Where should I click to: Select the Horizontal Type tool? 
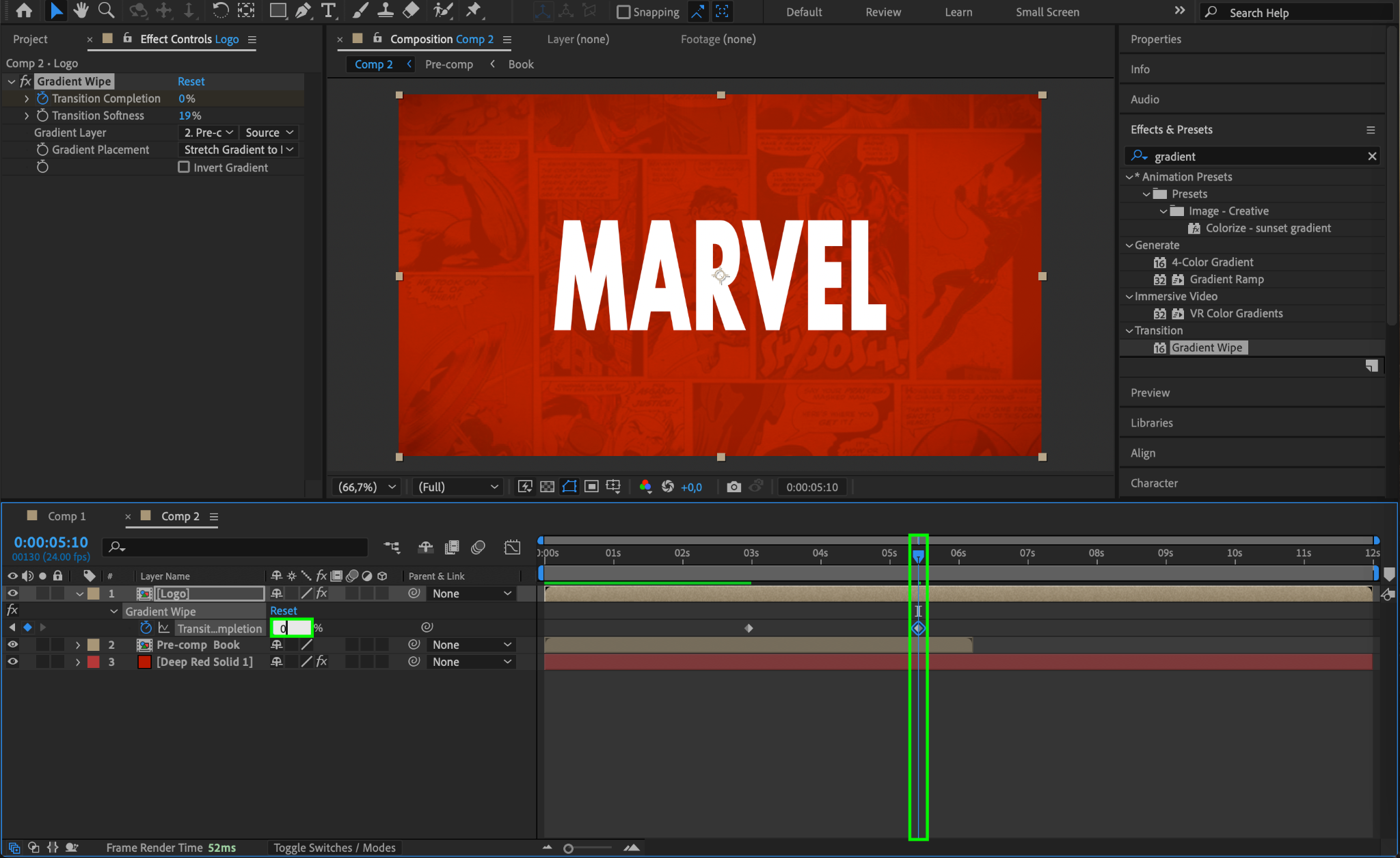coord(328,10)
